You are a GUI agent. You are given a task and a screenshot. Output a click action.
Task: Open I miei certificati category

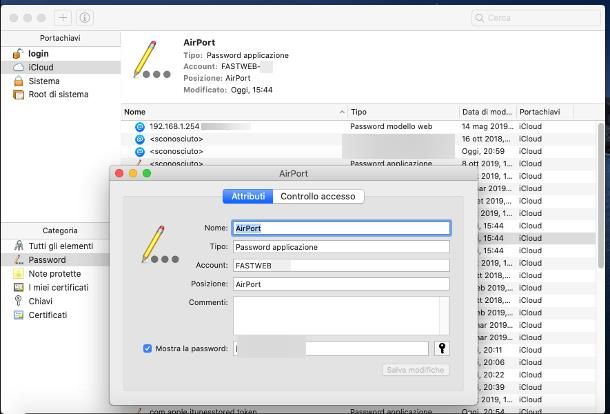[x=56, y=287]
